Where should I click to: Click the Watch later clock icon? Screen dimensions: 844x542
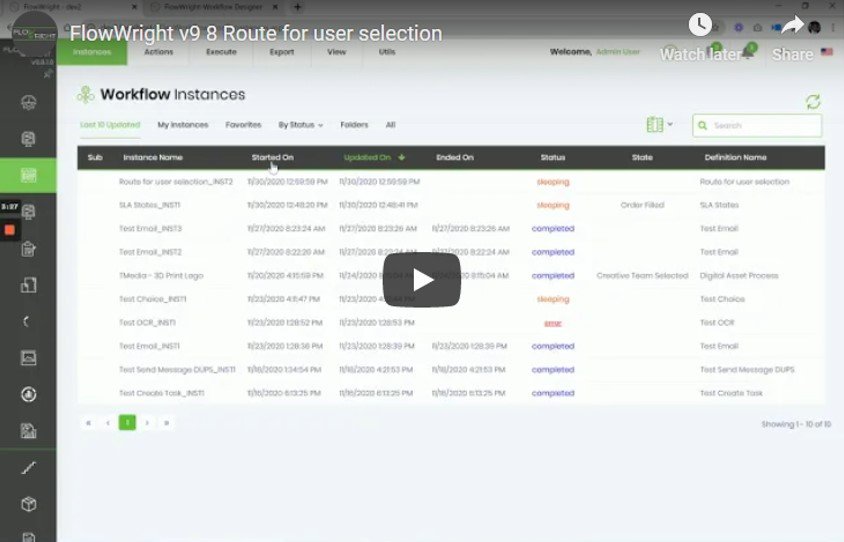point(700,26)
